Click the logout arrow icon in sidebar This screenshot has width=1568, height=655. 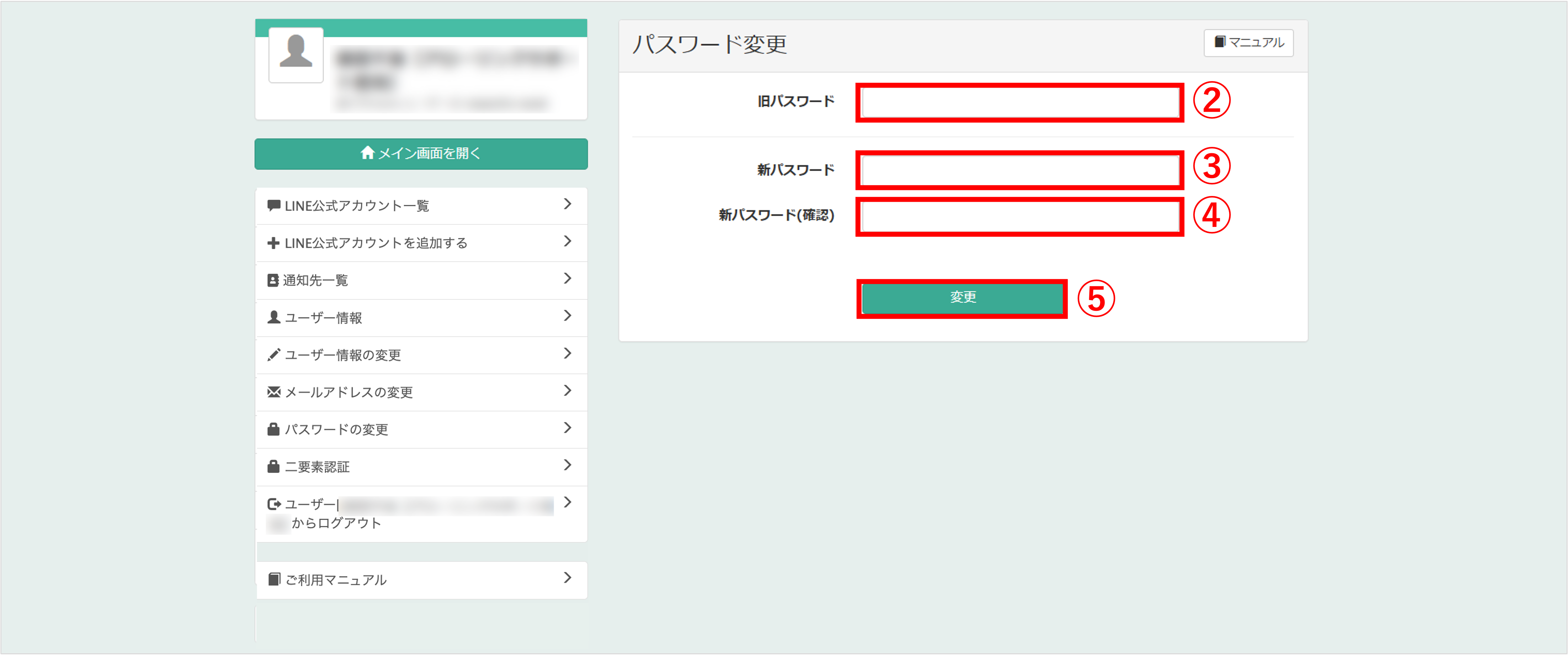click(274, 504)
